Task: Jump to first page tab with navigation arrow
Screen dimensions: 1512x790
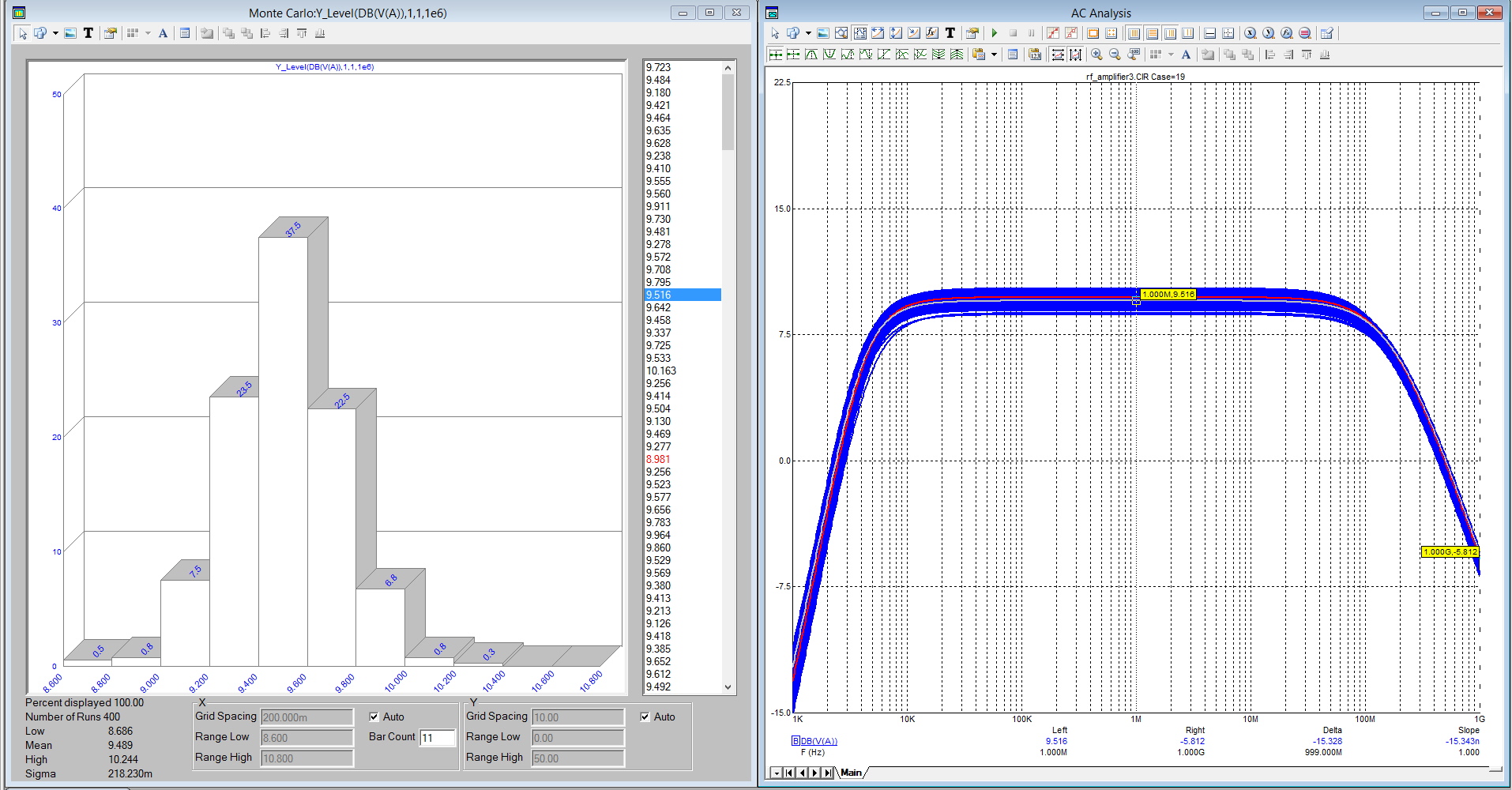Action: pyautogui.click(x=788, y=773)
